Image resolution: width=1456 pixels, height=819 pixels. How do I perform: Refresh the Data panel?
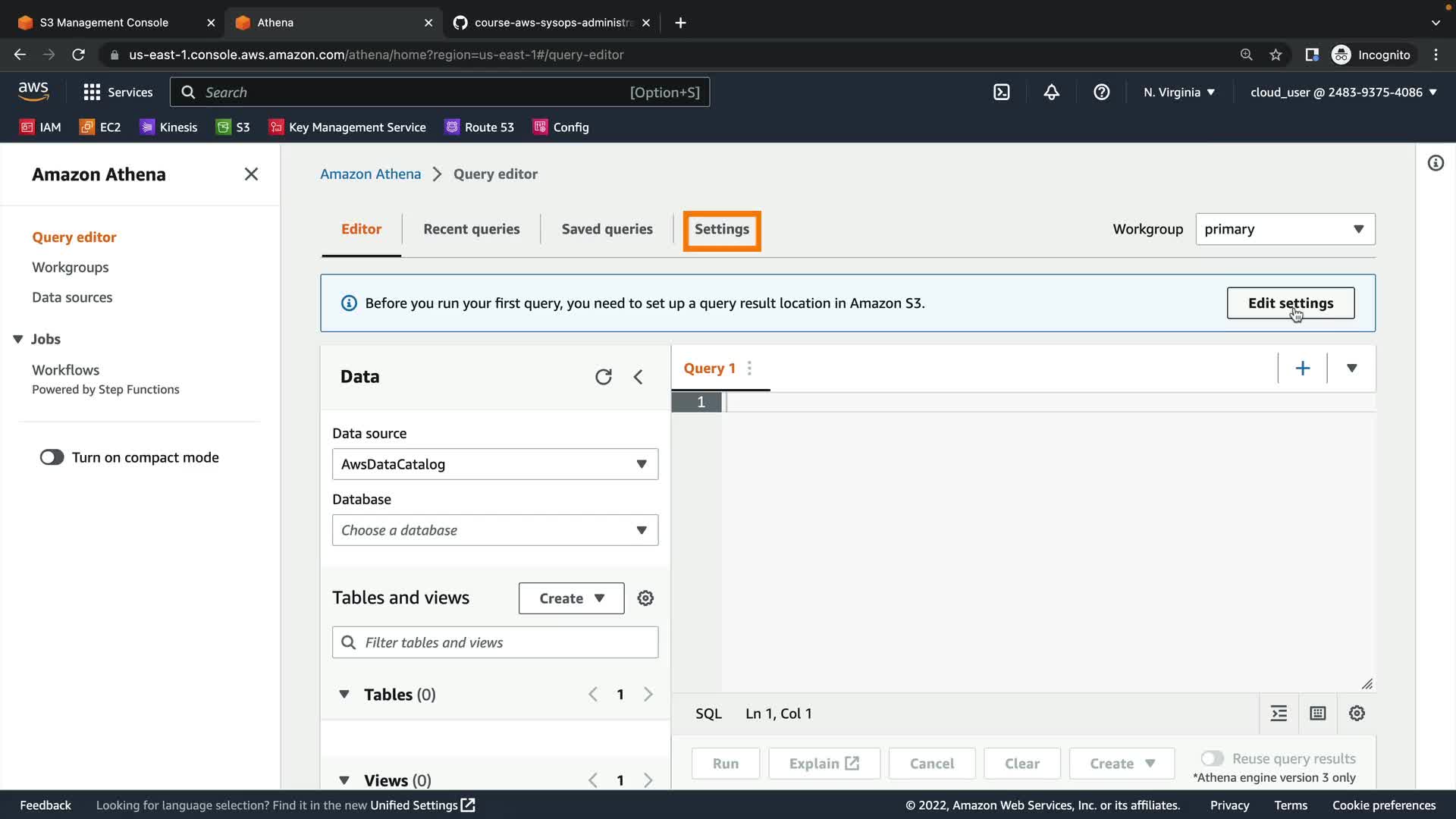[603, 377]
